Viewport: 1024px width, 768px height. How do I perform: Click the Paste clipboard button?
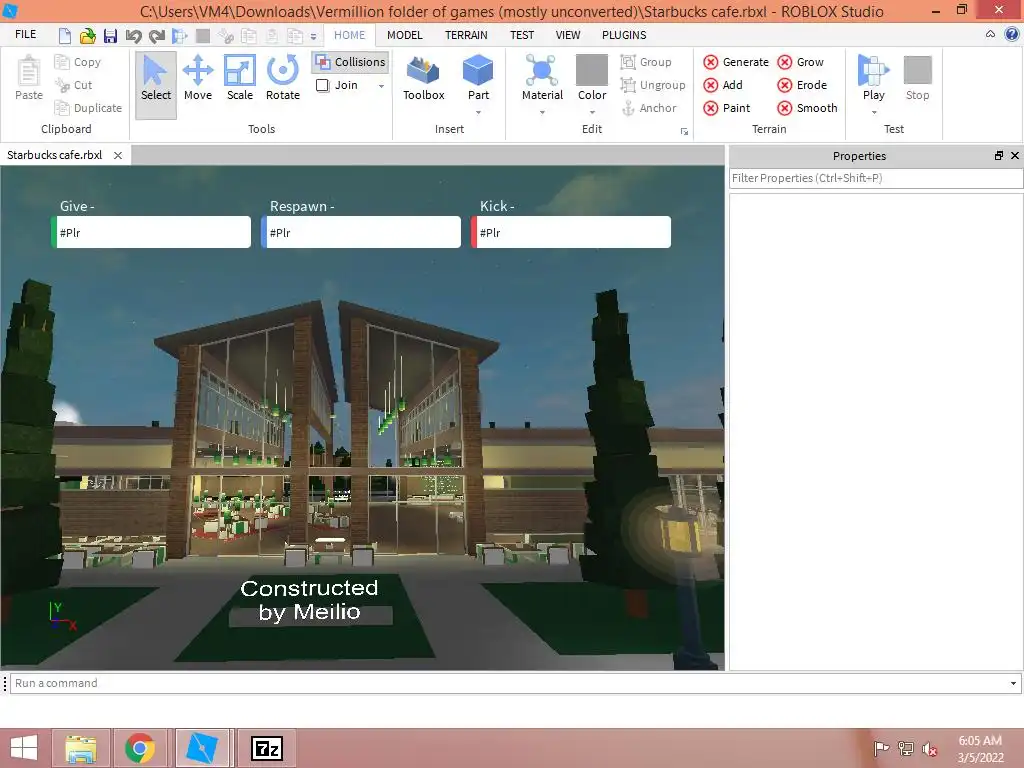[29, 78]
